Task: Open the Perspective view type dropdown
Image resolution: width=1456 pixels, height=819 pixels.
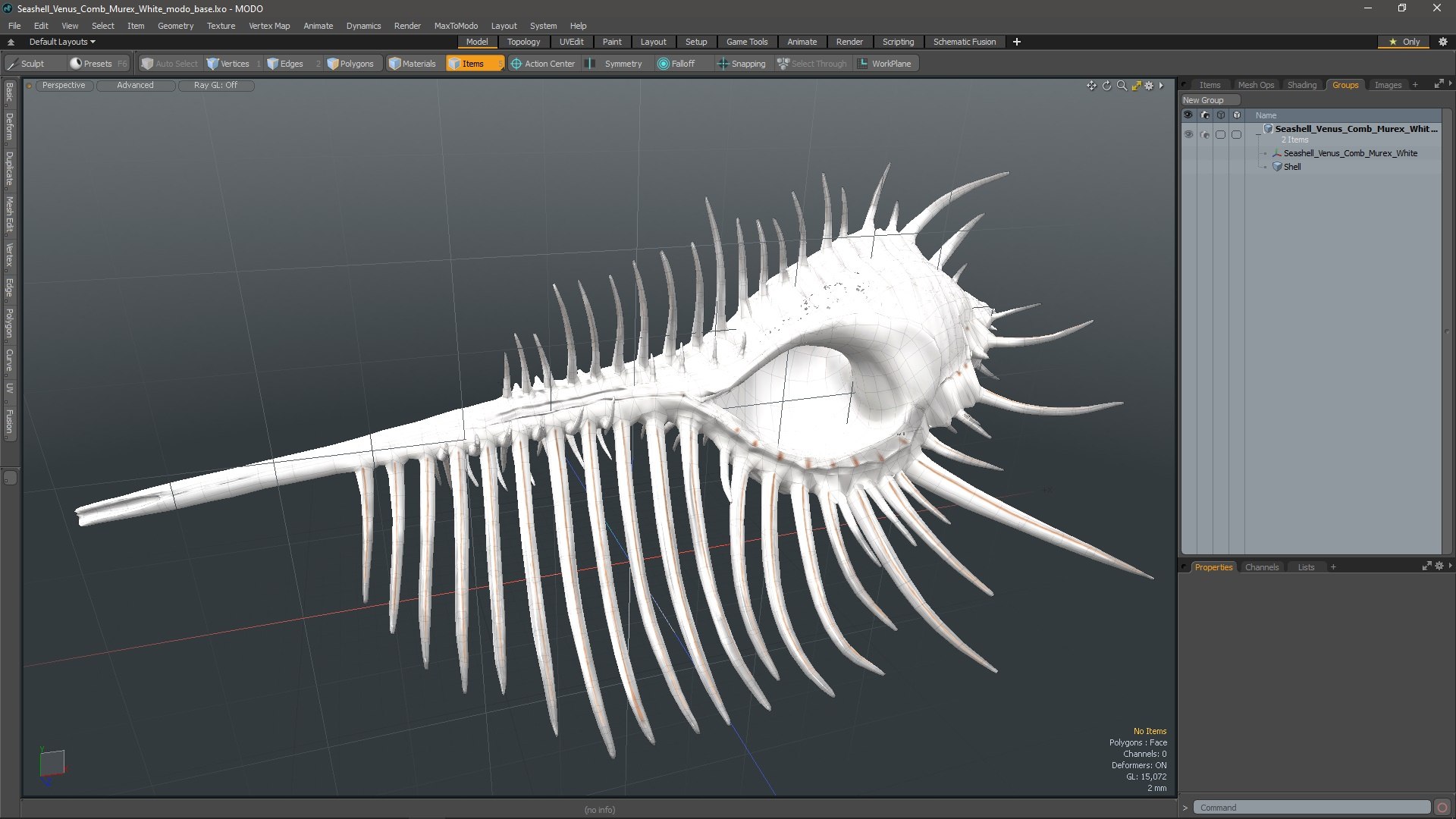Action: click(64, 86)
